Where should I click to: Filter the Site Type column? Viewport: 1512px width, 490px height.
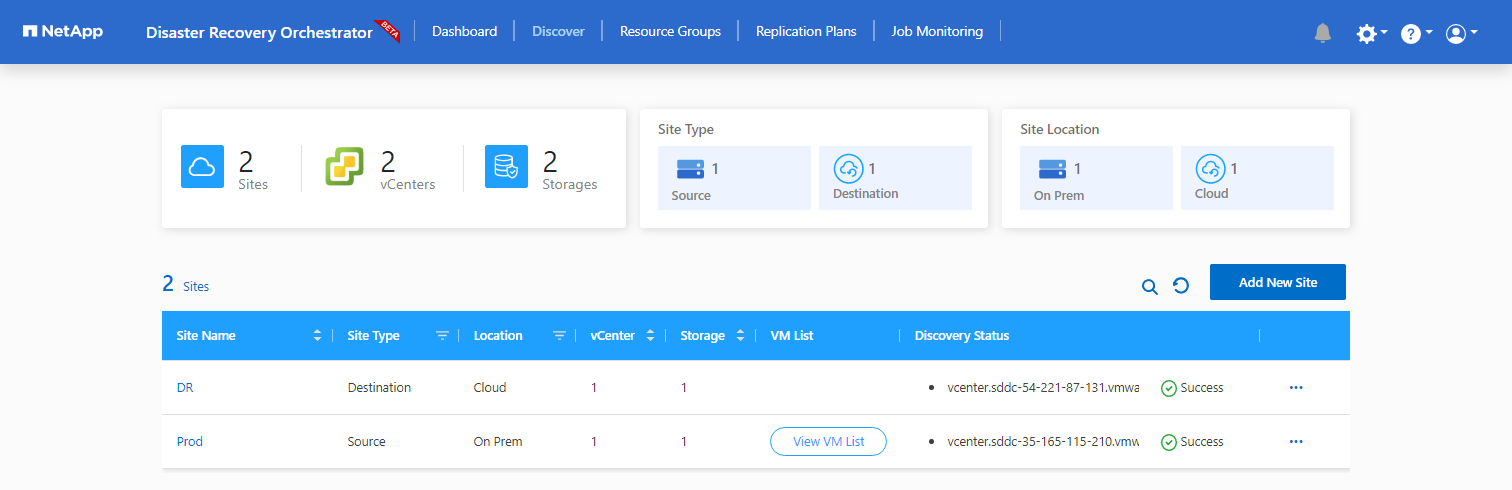tap(442, 336)
